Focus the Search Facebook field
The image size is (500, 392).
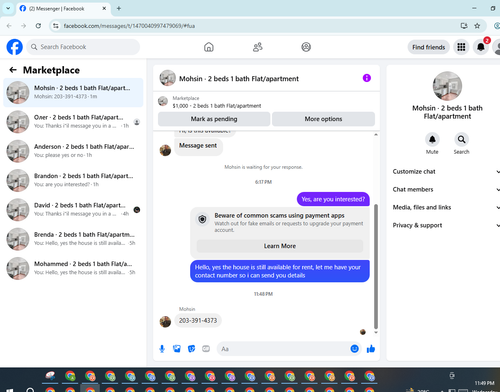click(83, 47)
